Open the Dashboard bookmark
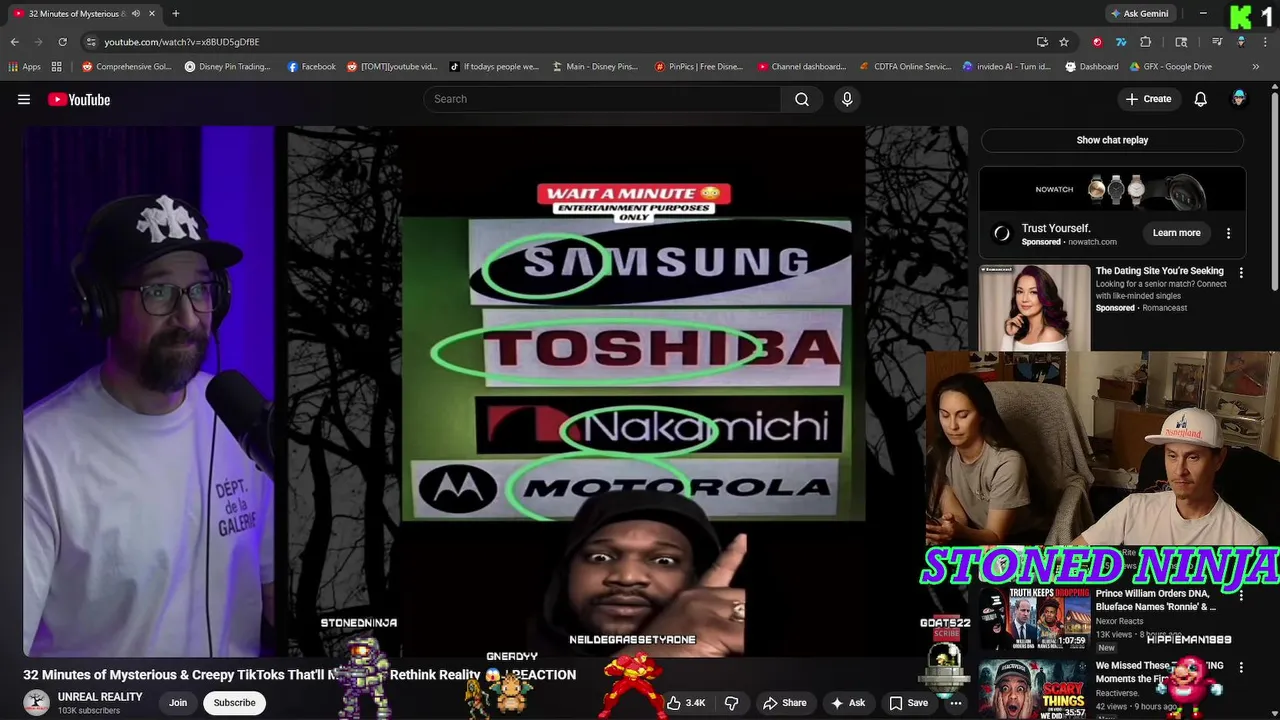Viewport: 1280px width, 720px height. tap(1092, 67)
